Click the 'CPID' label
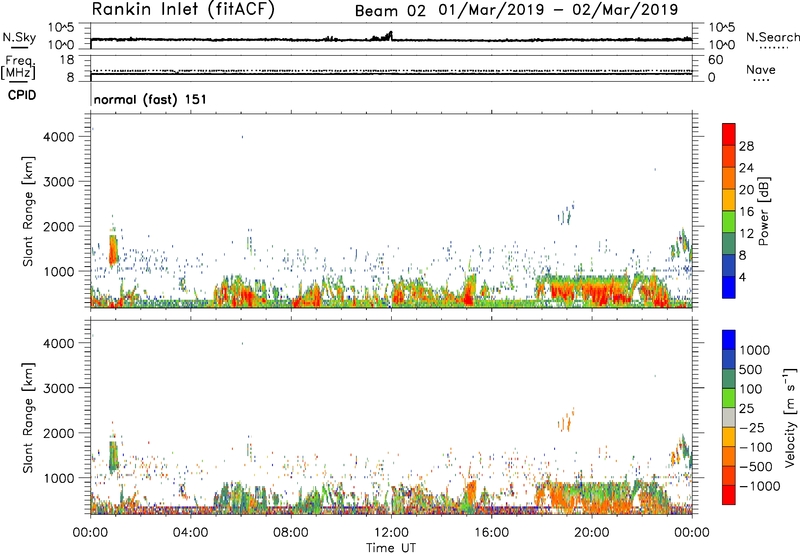Image resolution: width=800 pixels, height=554 pixels. tap(22, 95)
